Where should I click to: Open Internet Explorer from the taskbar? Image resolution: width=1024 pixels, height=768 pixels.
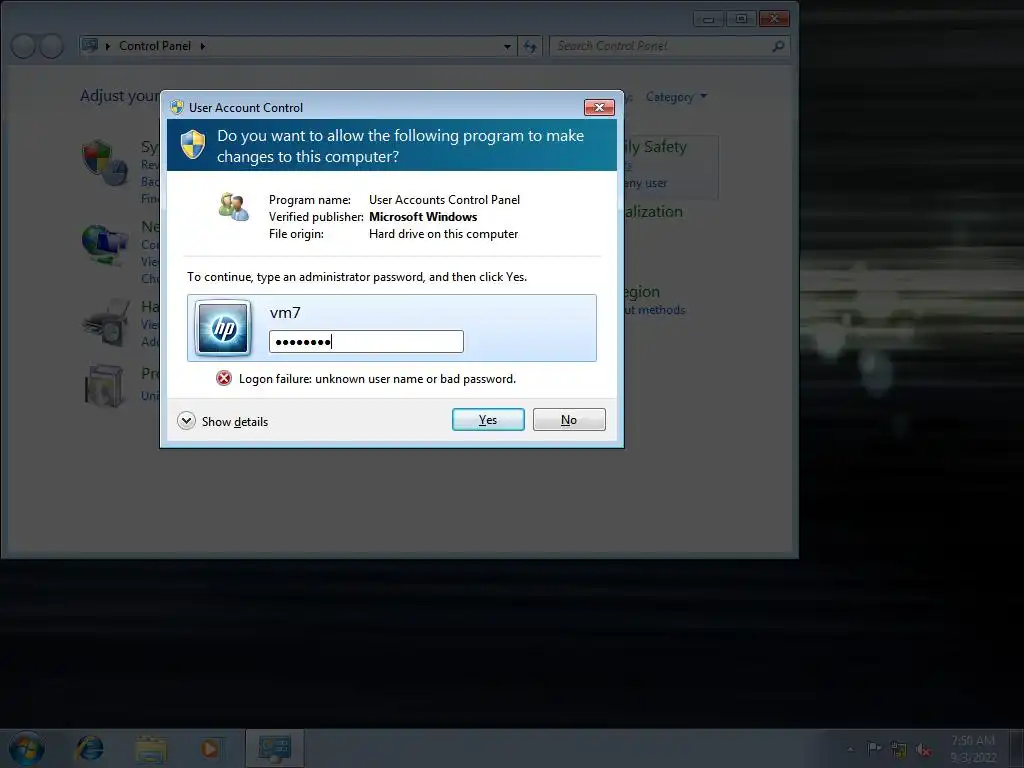point(89,748)
